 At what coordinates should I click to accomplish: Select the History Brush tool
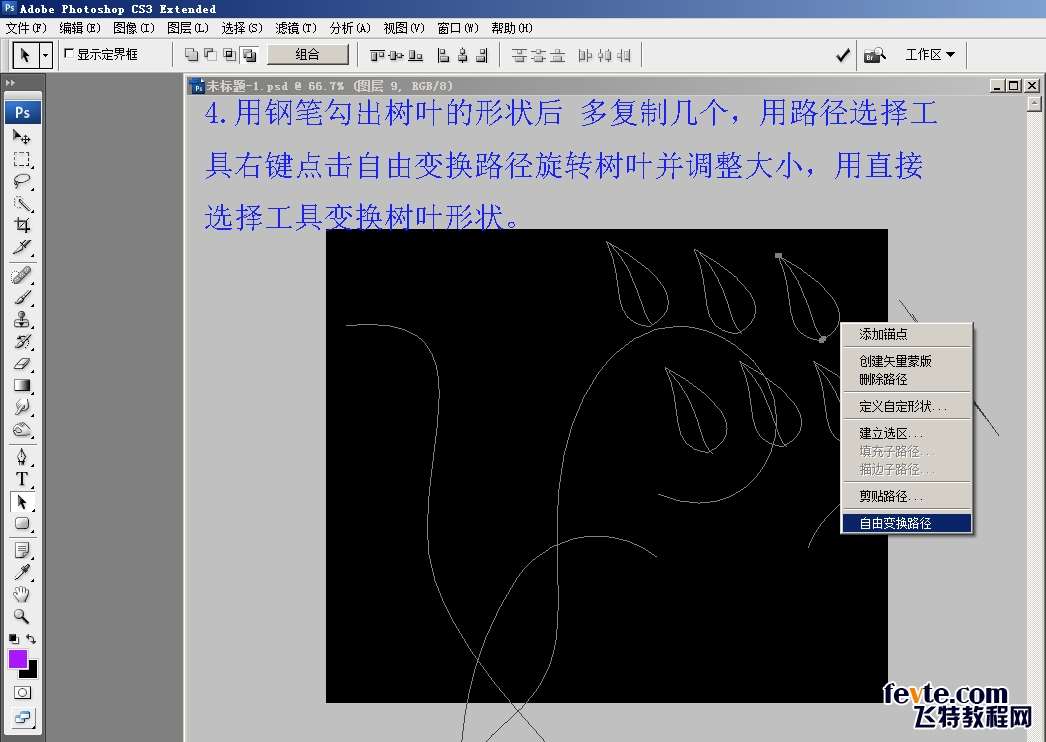[22, 341]
